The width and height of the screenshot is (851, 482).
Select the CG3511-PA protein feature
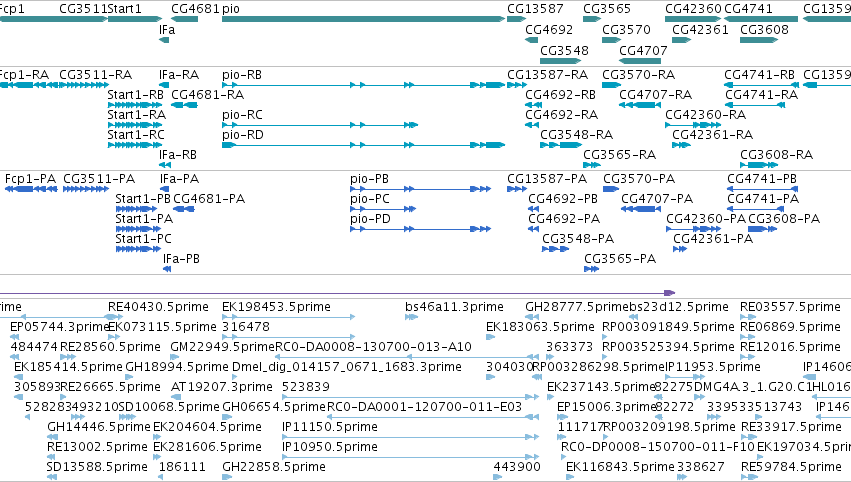click(x=86, y=189)
